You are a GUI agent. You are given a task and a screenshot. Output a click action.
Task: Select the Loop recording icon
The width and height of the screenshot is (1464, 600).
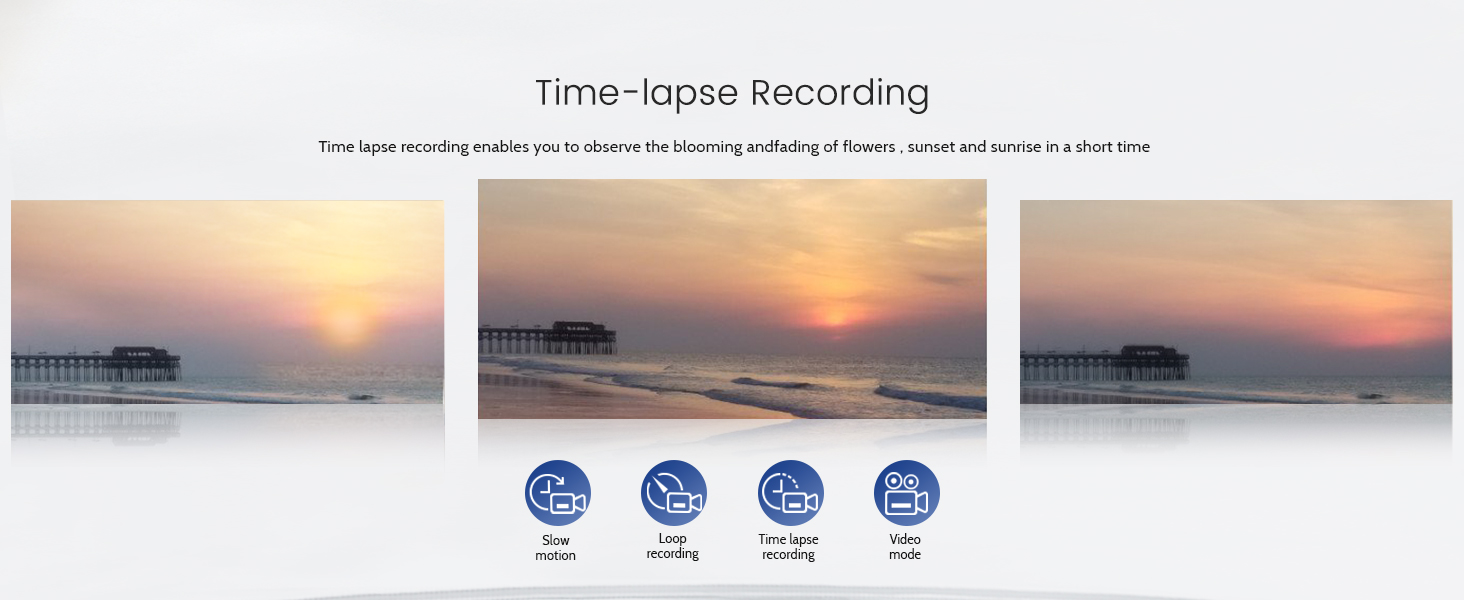point(673,493)
